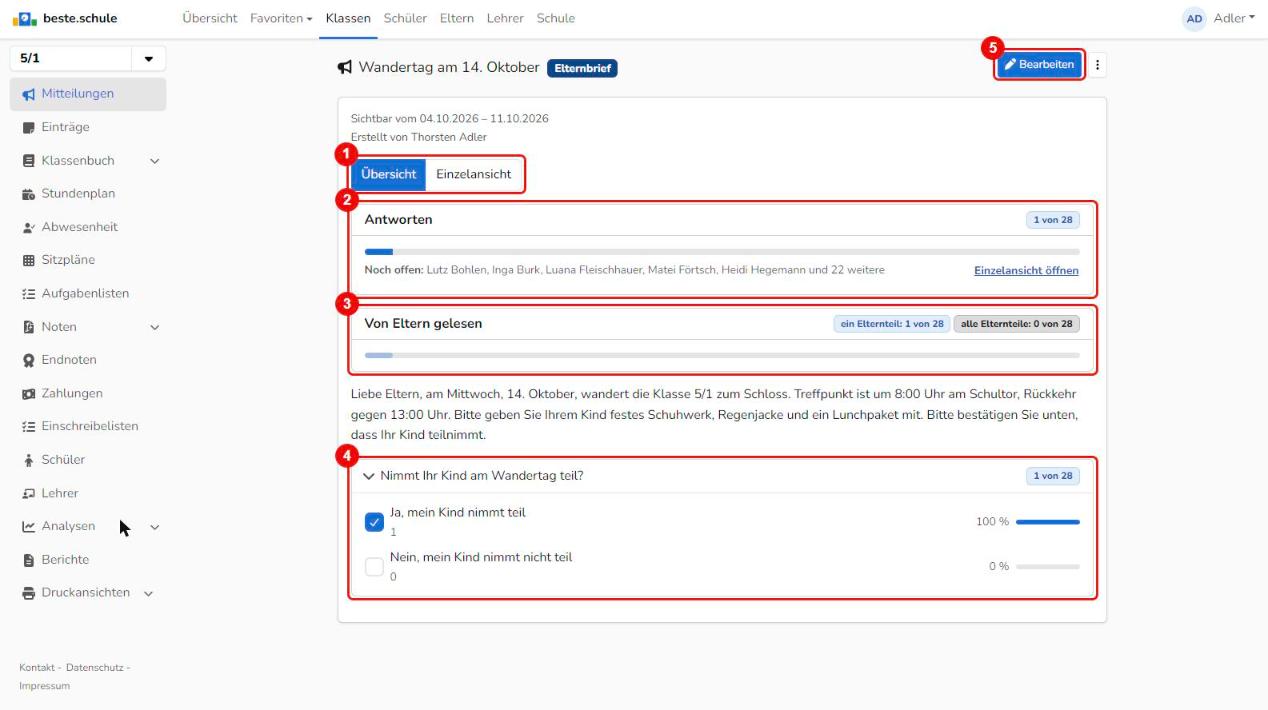1268x710 pixels.
Task: Click the Endnoten award icon
Action: [28, 360]
